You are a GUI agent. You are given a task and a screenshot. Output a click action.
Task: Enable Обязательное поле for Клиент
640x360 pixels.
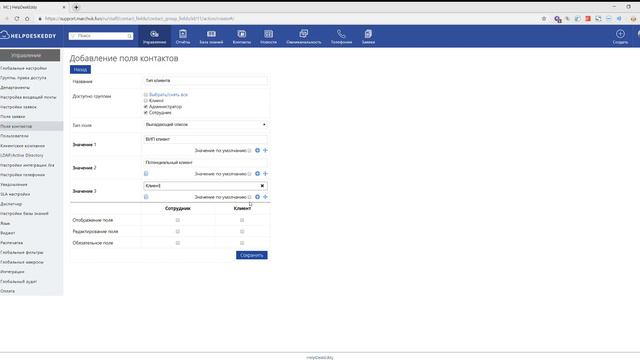(x=242, y=243)
